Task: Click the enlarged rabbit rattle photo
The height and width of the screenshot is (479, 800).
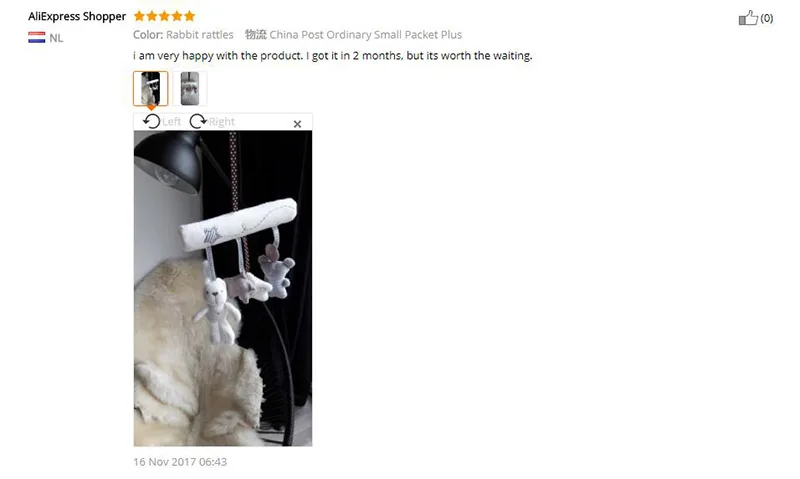Action: (x=223, y=288)
